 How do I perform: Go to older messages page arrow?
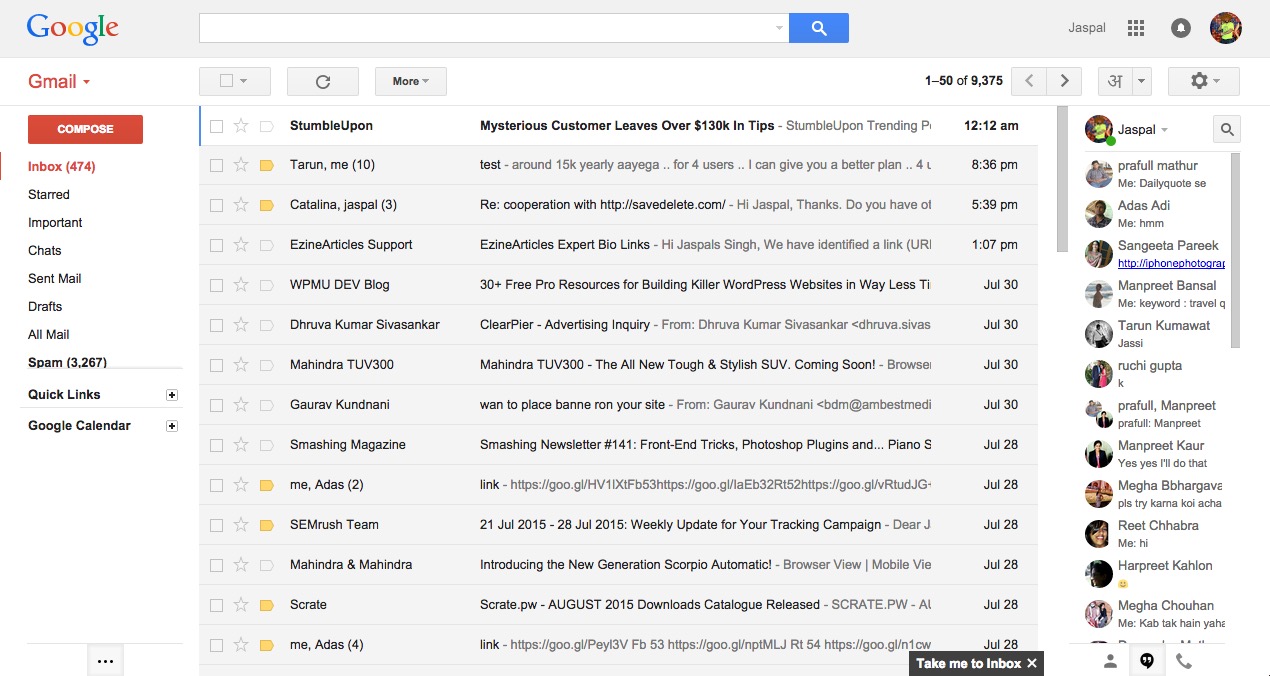(x=1065, y=81)
